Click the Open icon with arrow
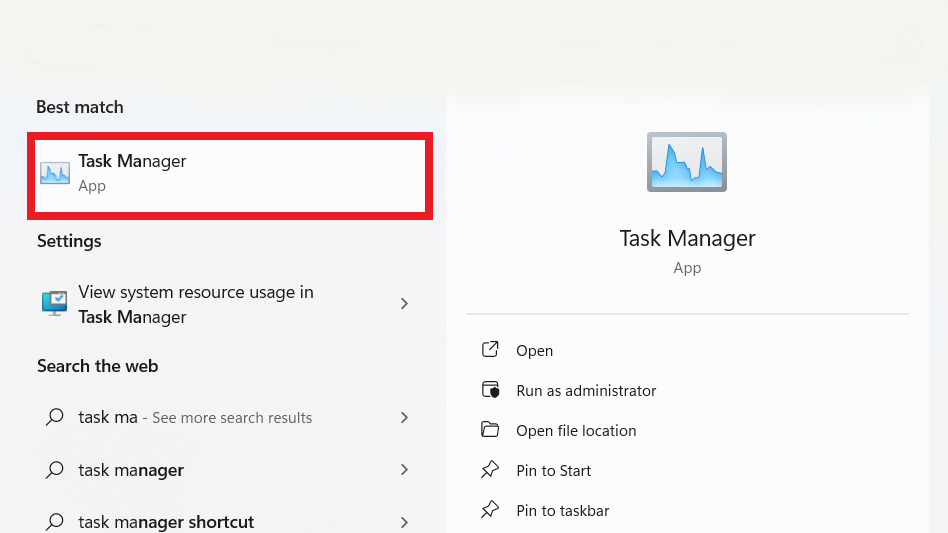The width and height of the screenshot is (948, 533). tap(490, 349)
